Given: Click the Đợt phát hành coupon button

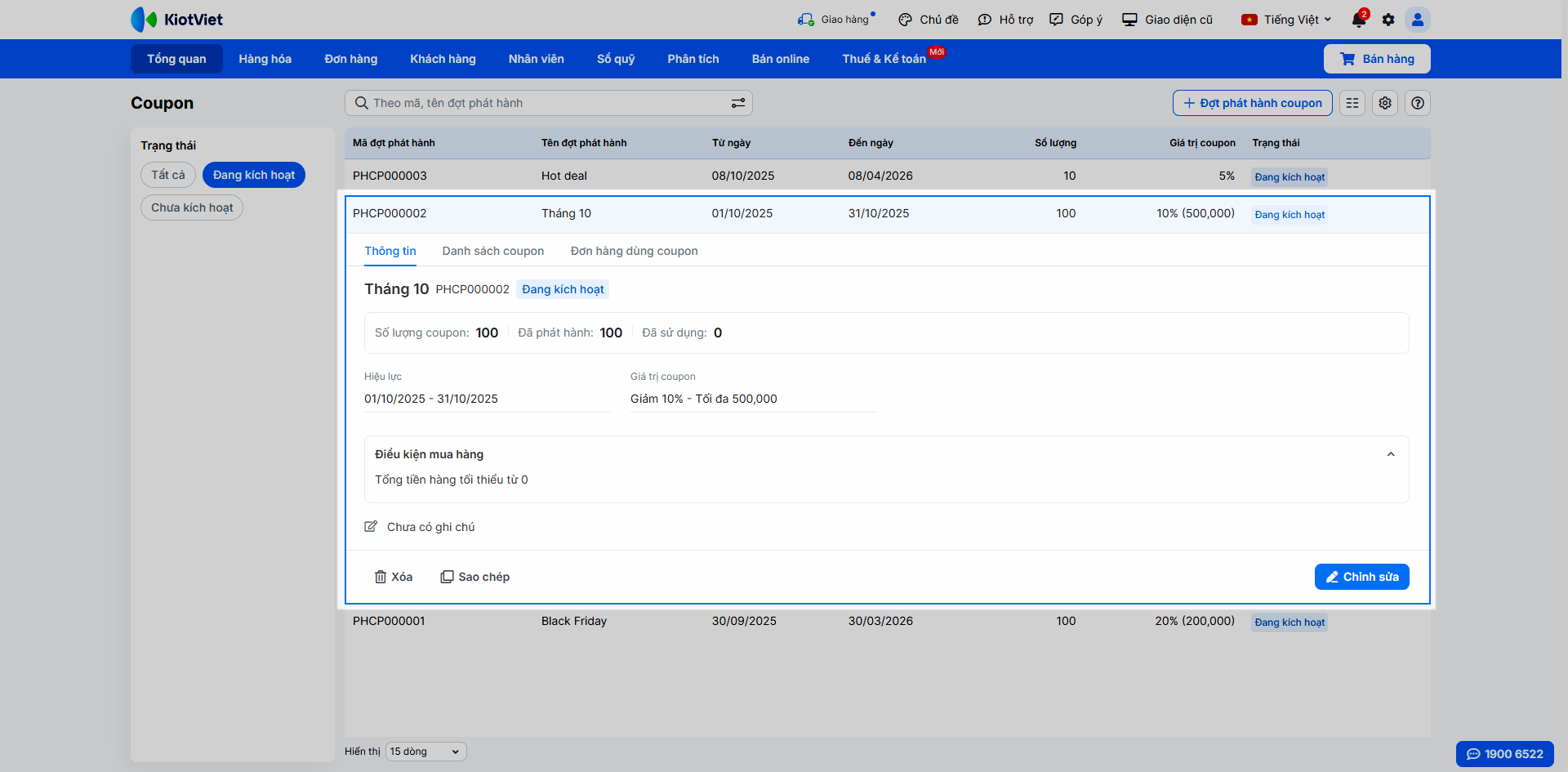Looking at the screenshot, I should (1253, 103).
